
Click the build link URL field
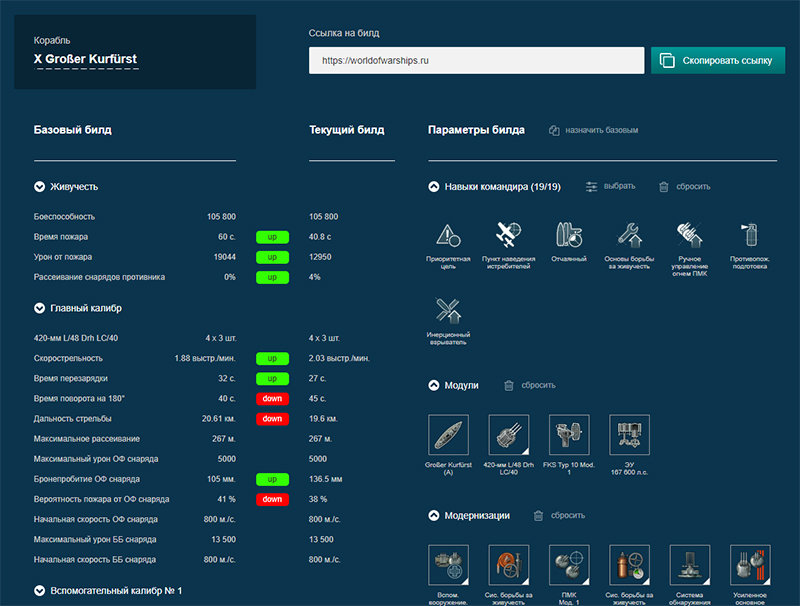(x=477, y=60)
